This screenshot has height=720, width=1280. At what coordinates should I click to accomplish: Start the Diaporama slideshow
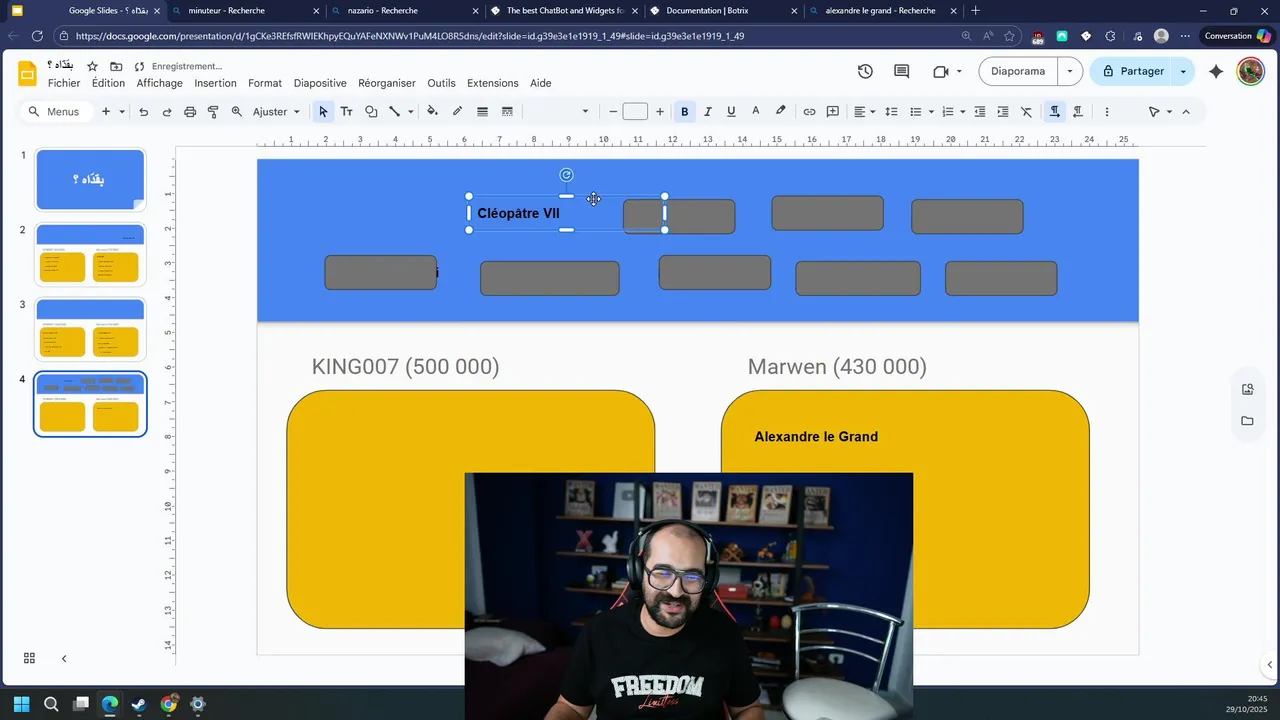(x=1018, y=71)
